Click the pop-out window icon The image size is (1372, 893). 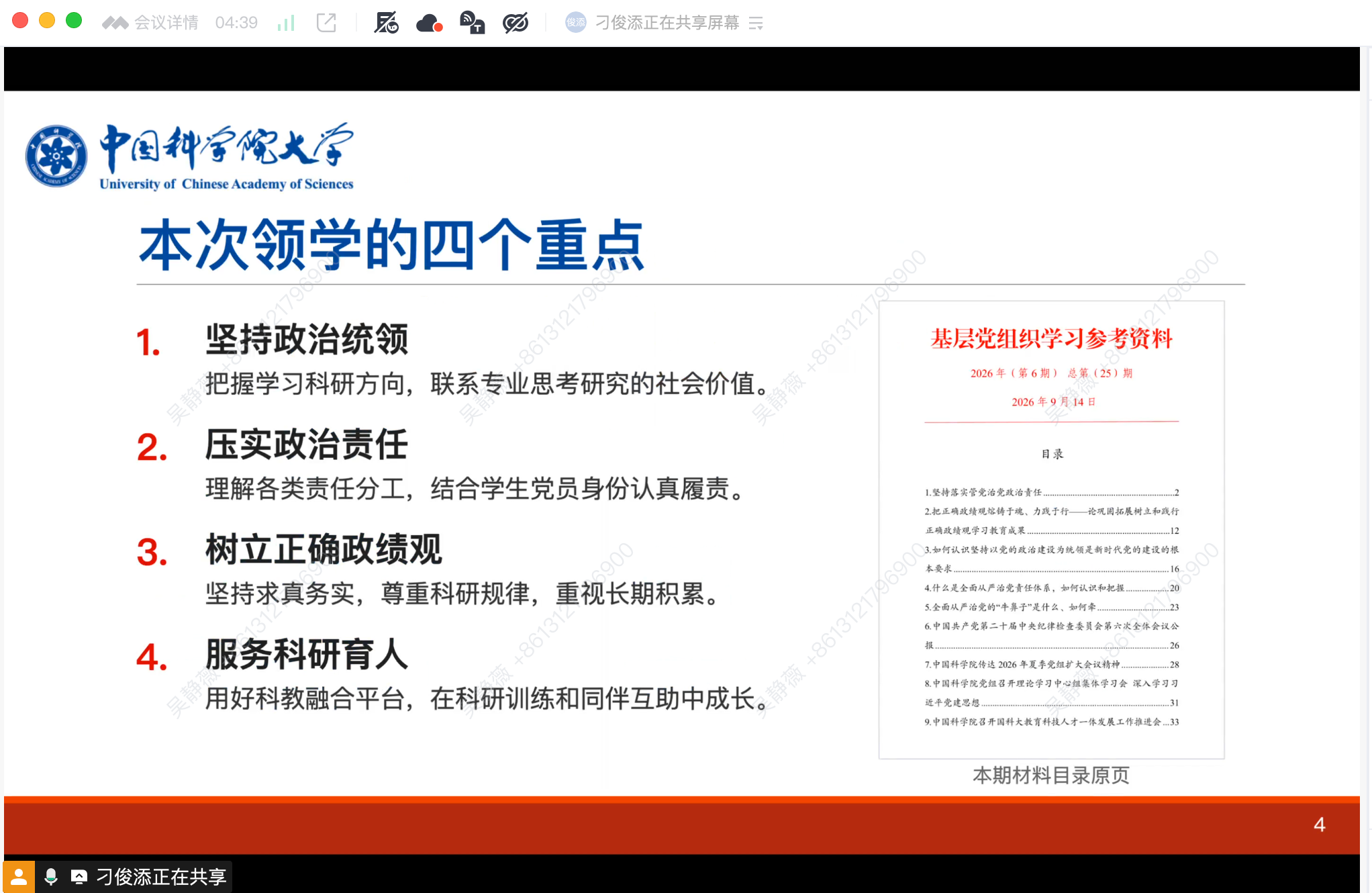click(326, 23)
